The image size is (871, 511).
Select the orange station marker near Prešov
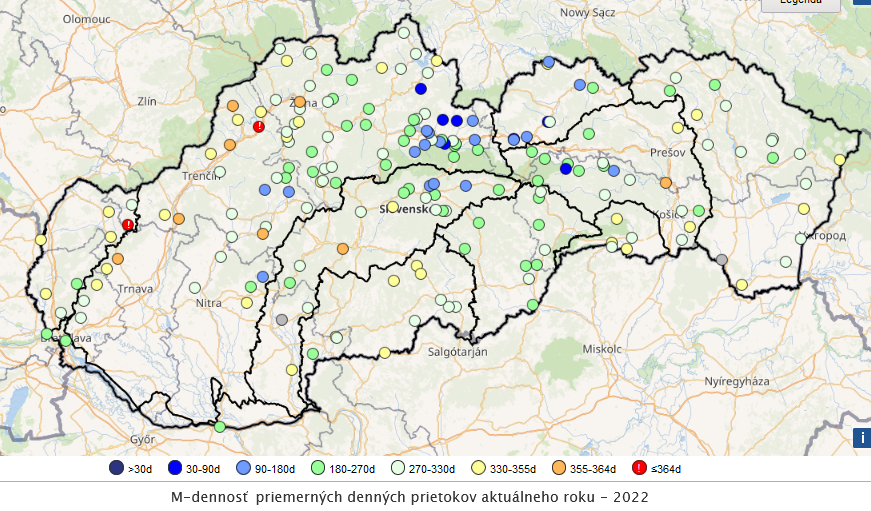click(x=666, y=183)
